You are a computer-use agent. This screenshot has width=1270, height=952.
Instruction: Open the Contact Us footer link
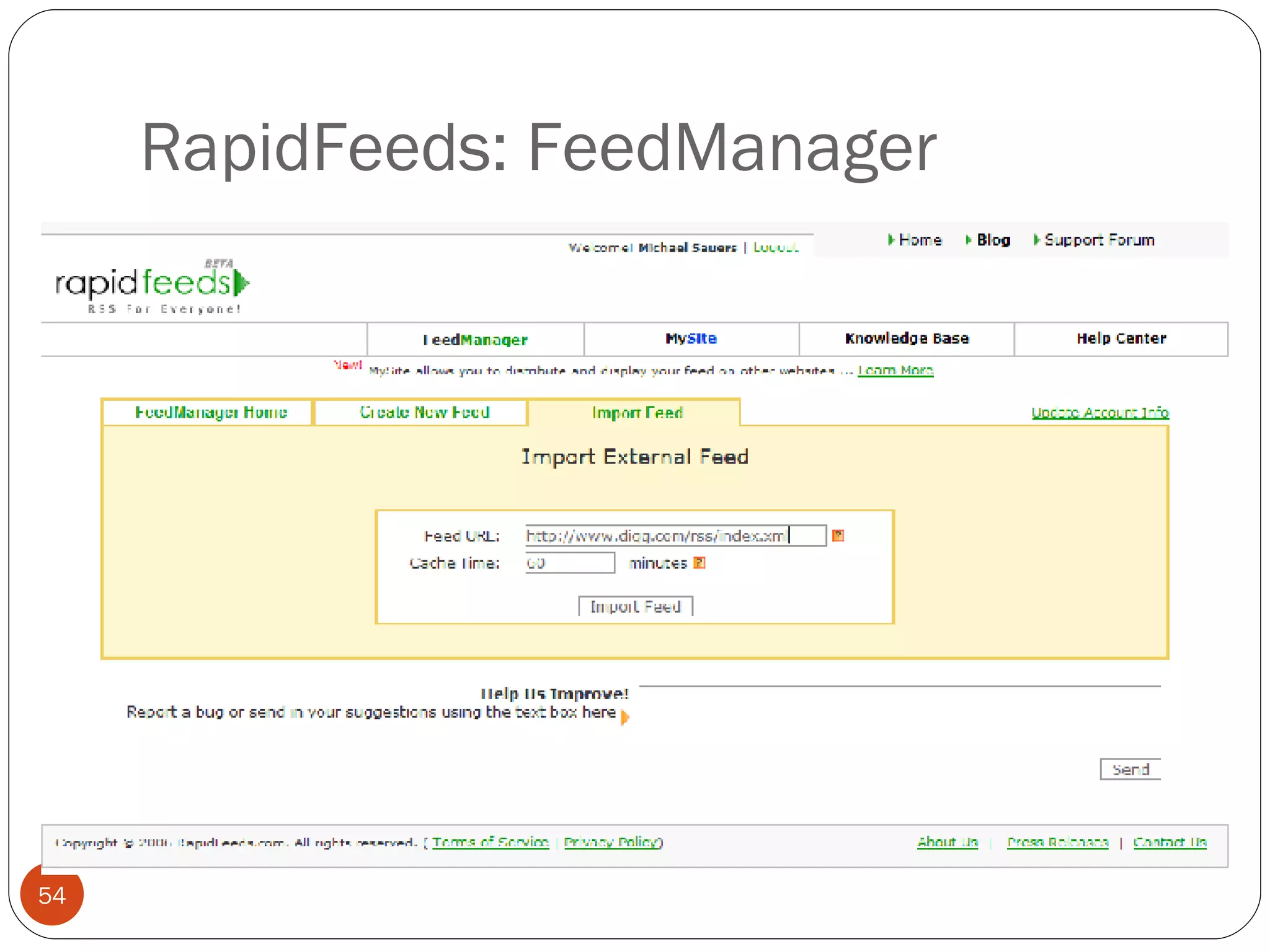coord(1170,842)
